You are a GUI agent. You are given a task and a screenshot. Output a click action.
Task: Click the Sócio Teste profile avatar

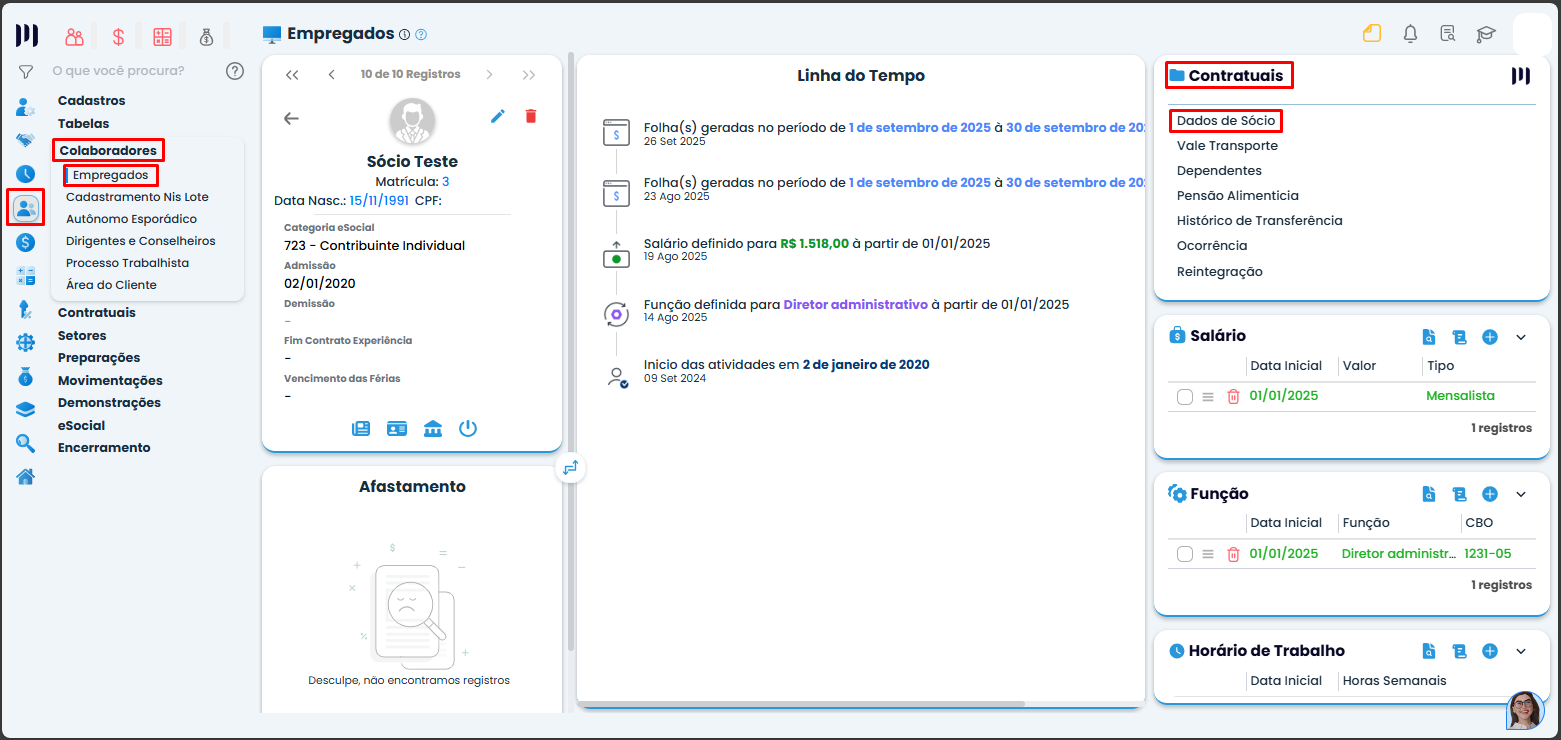(413, 123)
